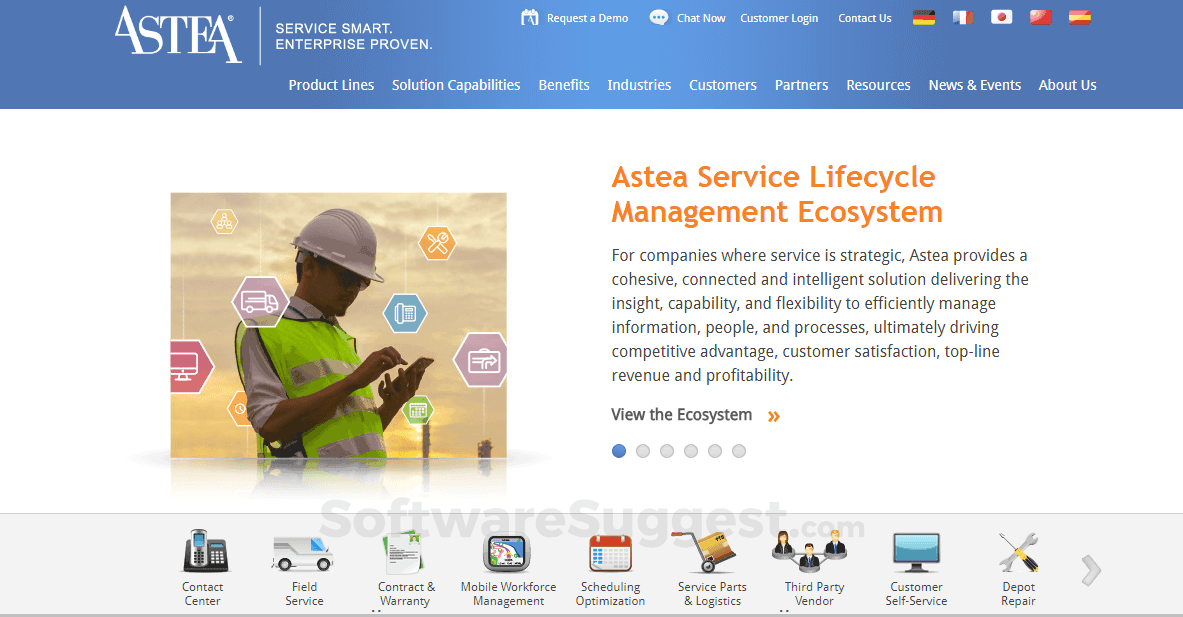The width and height of the screenshot is (1183, 617).
Task: Open Field Service via the truck icon
Action: click(304, 550)
